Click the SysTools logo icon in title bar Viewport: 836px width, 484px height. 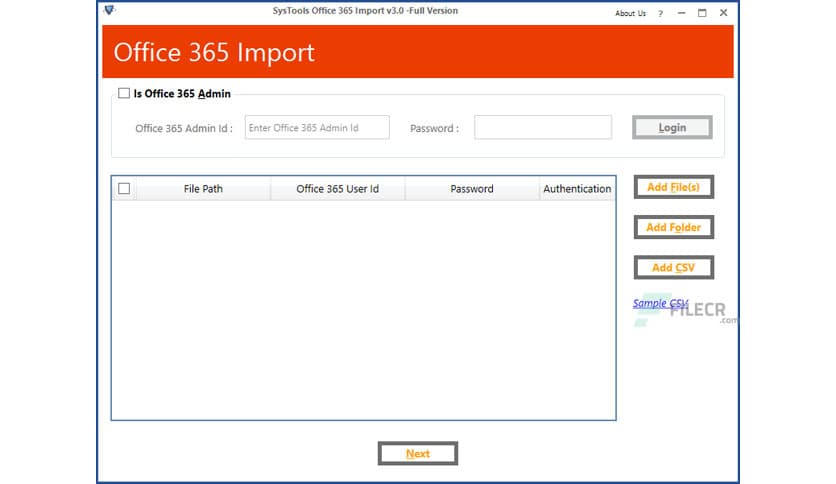109,10
